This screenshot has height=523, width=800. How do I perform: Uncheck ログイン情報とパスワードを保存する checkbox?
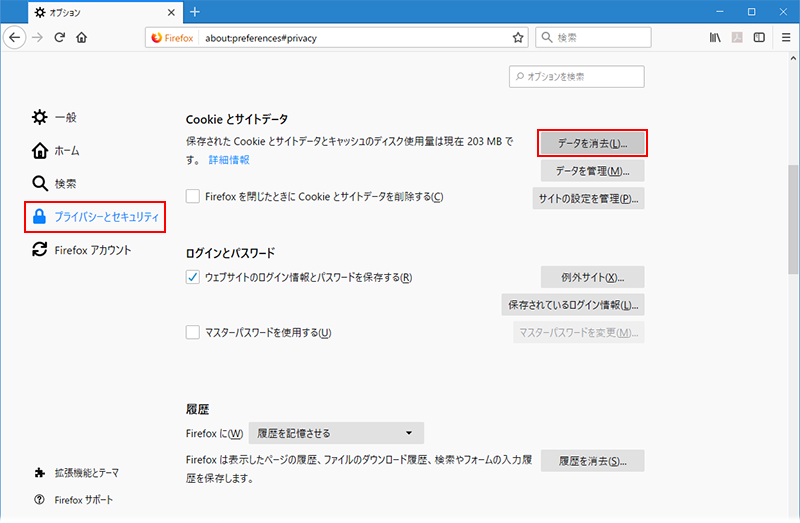pos(192,277)
